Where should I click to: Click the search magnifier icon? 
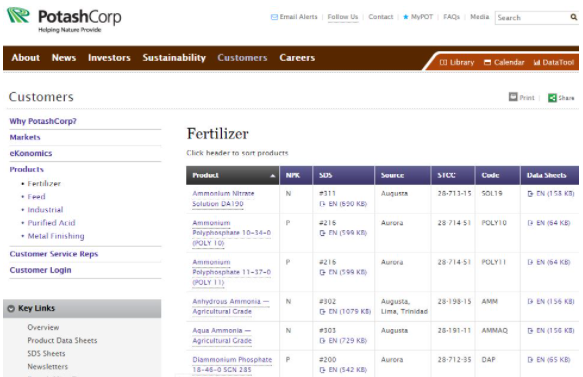coord(574,17)
